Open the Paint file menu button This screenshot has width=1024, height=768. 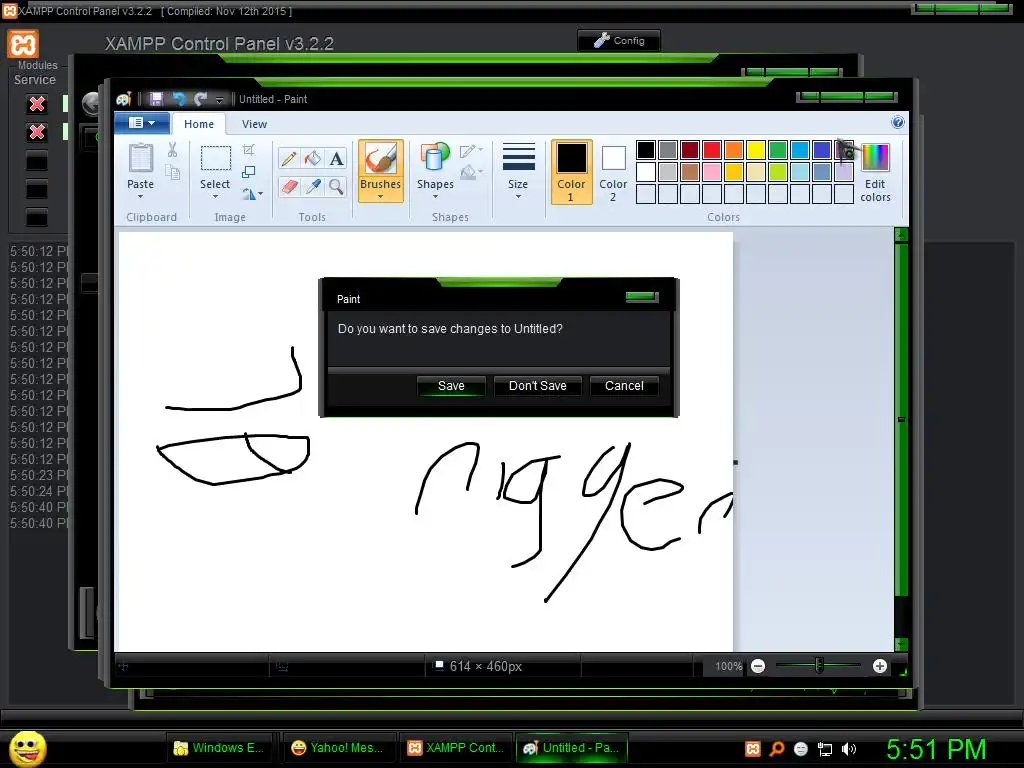(x=142, y=123)
